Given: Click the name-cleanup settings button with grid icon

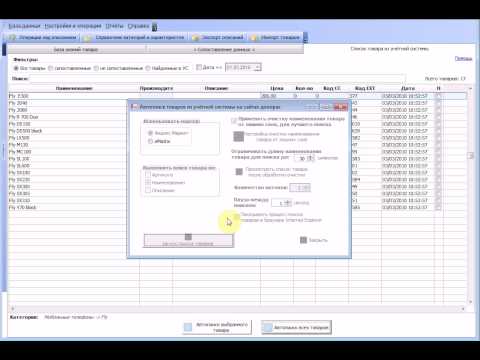Looking at the screenshot, I should 277,136.
